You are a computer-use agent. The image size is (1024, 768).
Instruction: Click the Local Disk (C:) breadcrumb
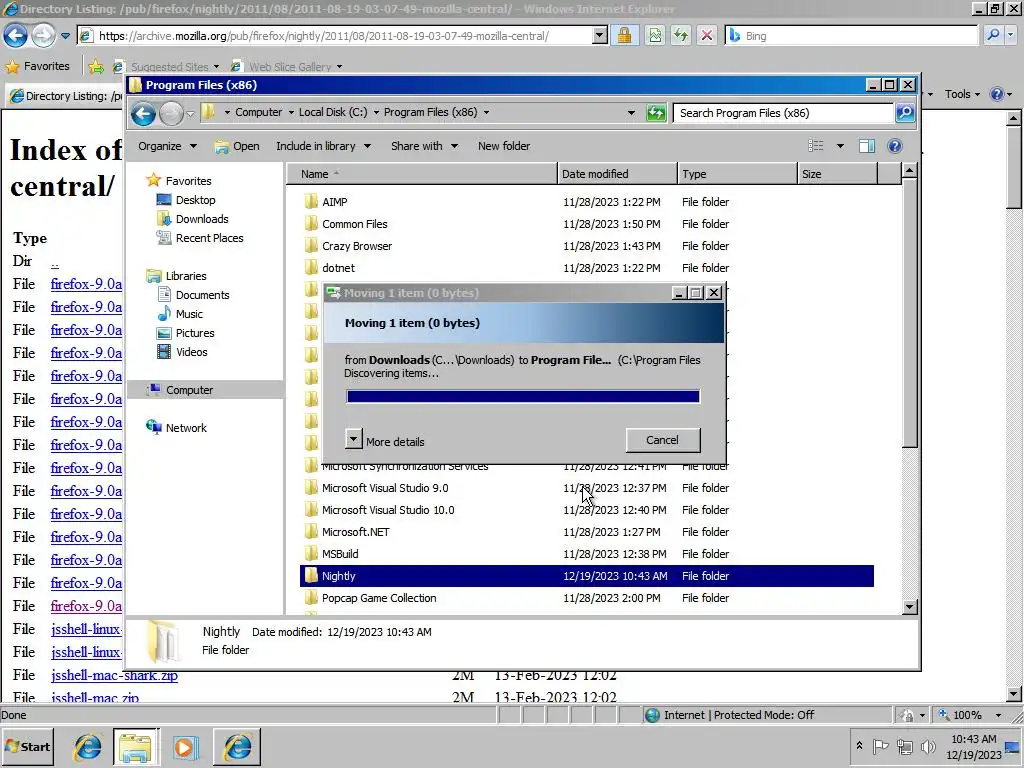[x=333, y=112]
